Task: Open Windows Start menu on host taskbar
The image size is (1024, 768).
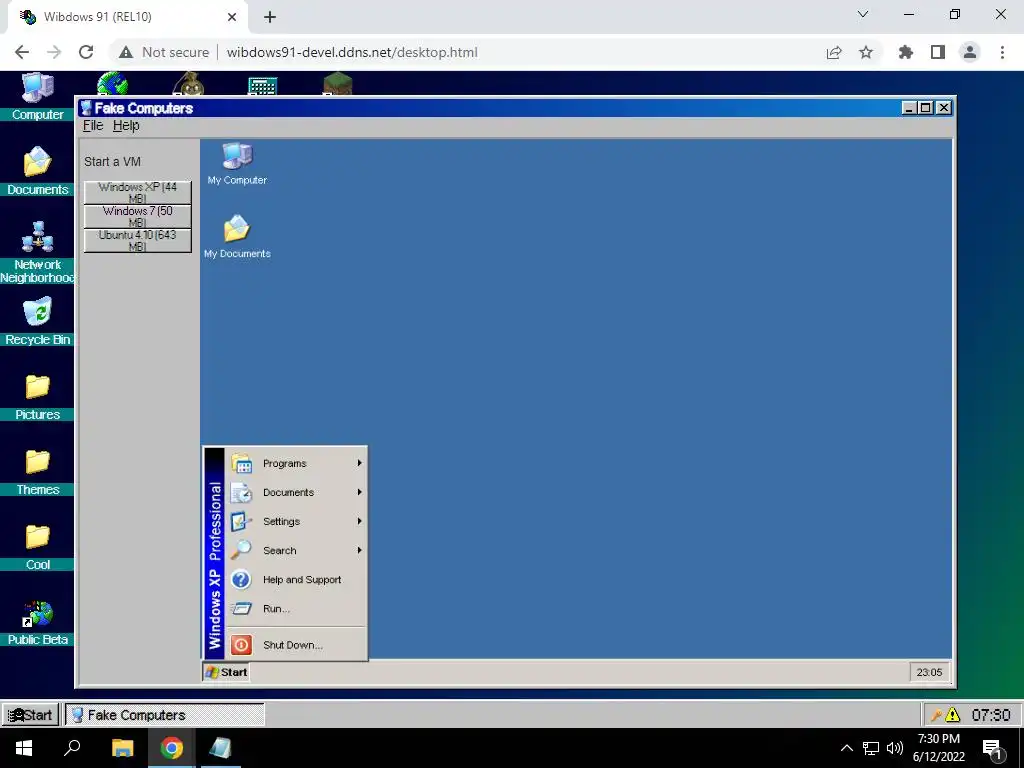Action: 24,748
